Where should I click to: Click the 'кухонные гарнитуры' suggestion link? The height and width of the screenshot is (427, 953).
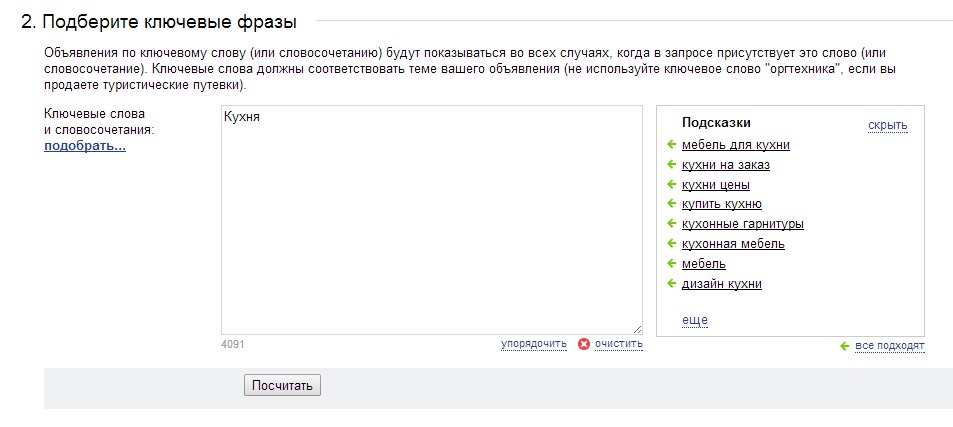742,224
